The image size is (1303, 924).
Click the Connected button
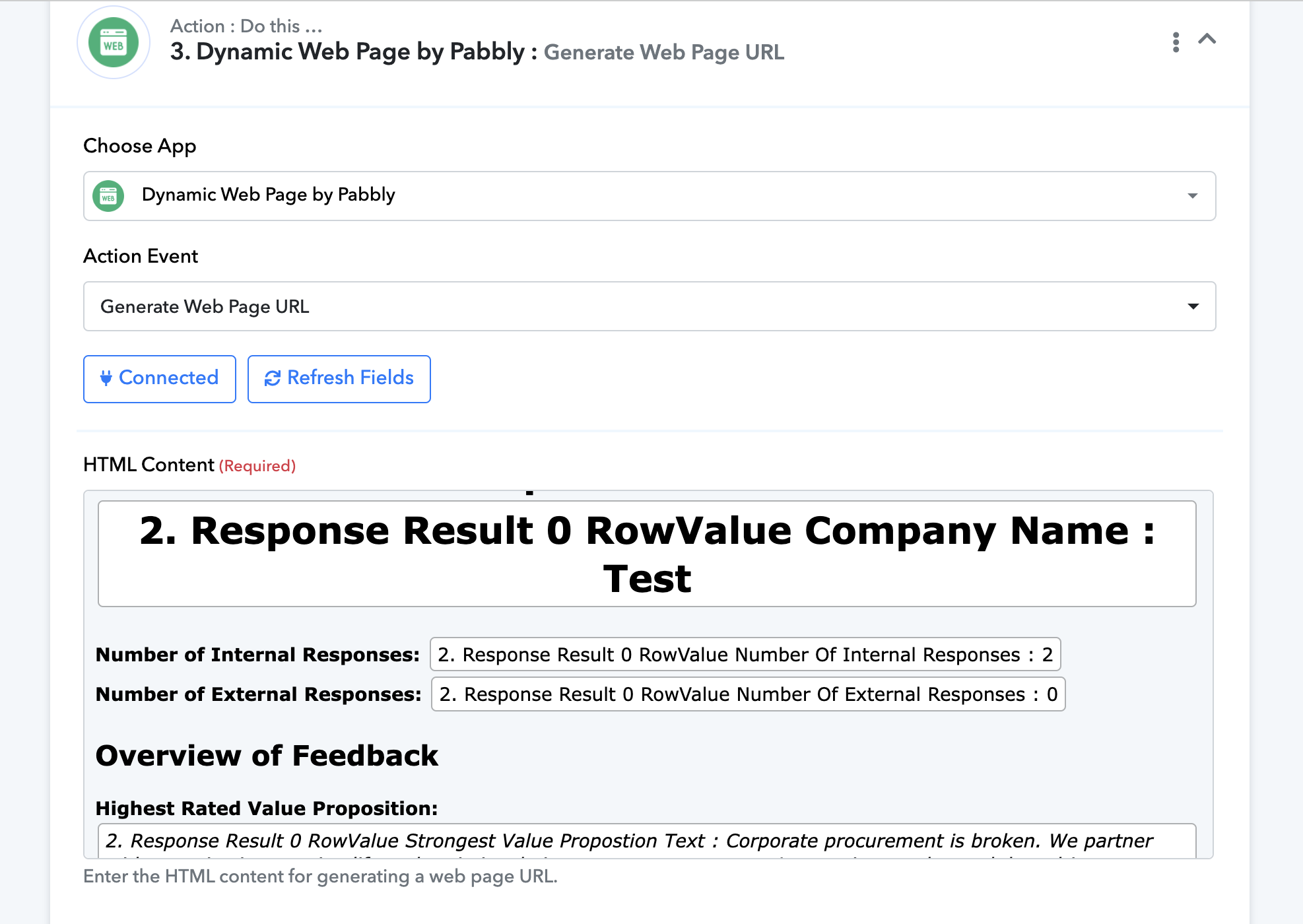[160, 379]
